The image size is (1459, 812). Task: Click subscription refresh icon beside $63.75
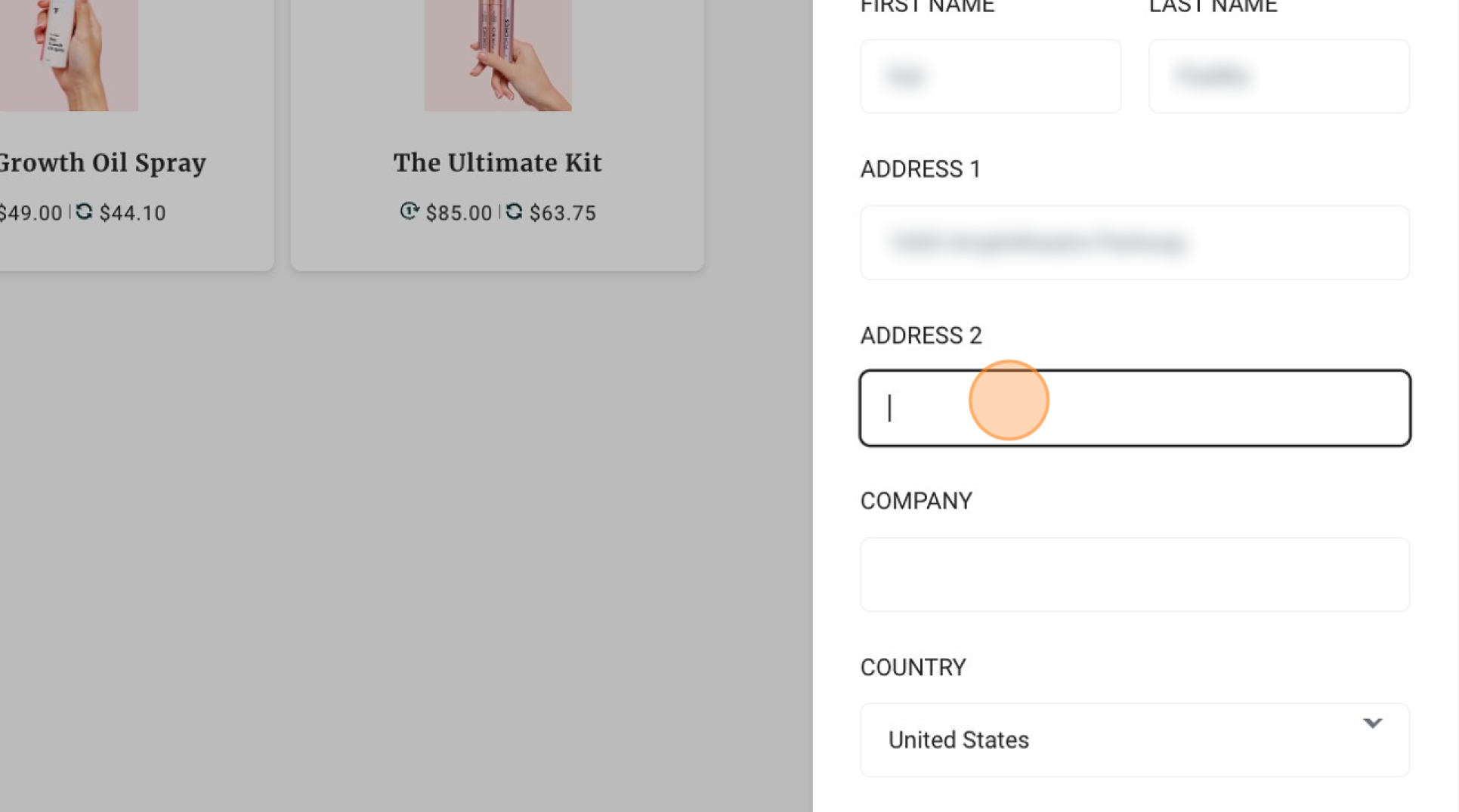click(x=515, y=211)
